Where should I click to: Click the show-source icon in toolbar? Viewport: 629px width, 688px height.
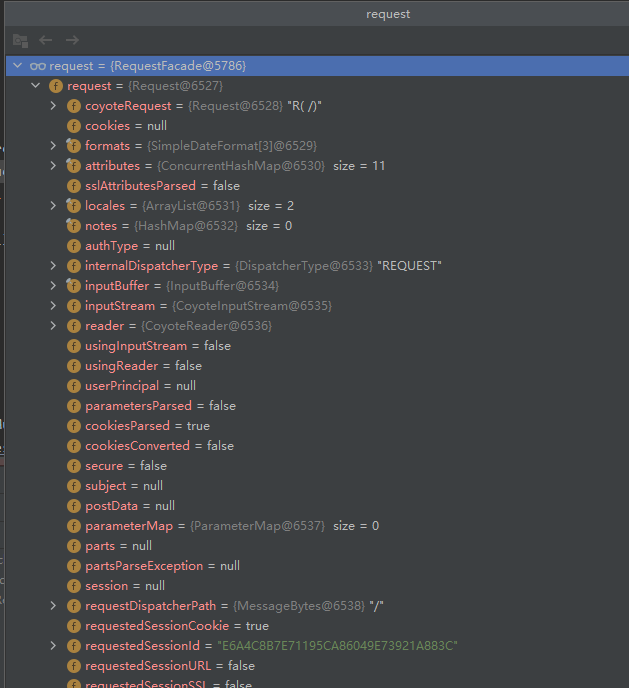pos(20,41)
